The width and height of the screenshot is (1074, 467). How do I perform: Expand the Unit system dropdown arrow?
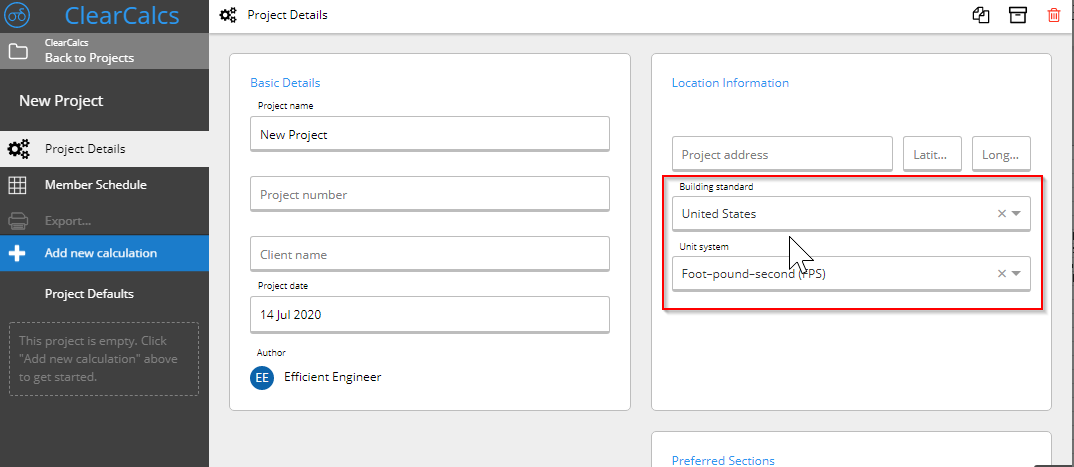[x=1016, y=274]
